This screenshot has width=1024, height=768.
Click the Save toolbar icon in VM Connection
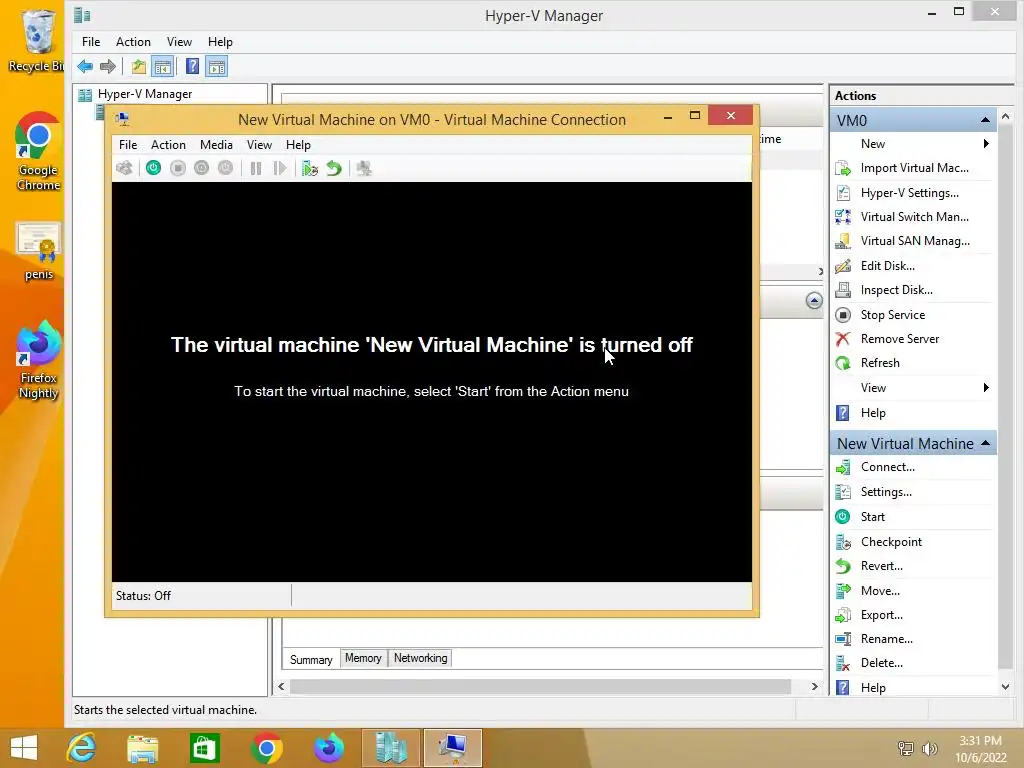pyautogui.click(x=225, y=168)
